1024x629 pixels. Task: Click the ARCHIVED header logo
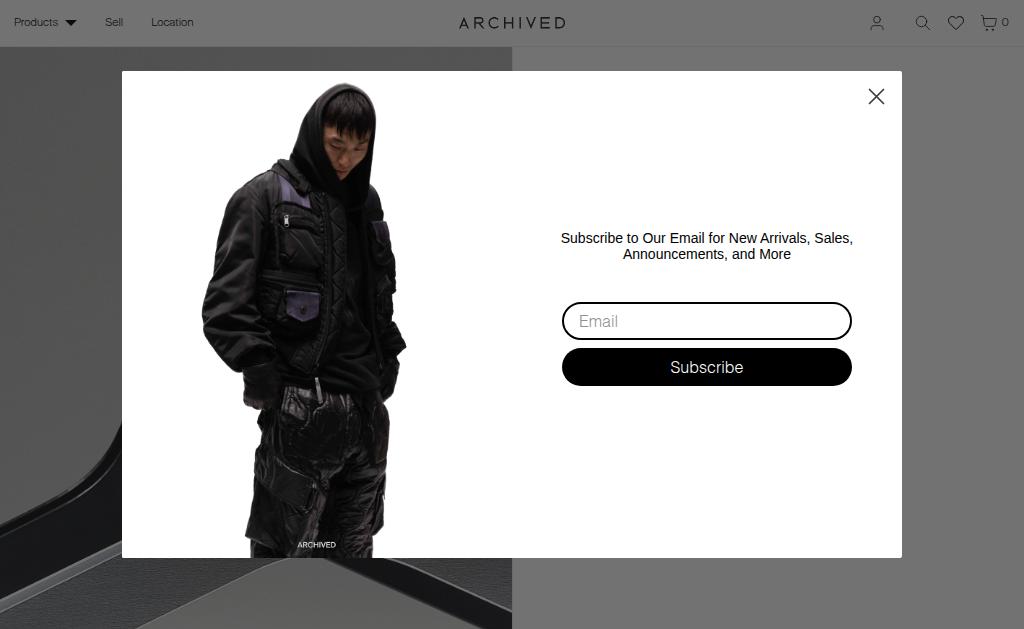(512, 24)
